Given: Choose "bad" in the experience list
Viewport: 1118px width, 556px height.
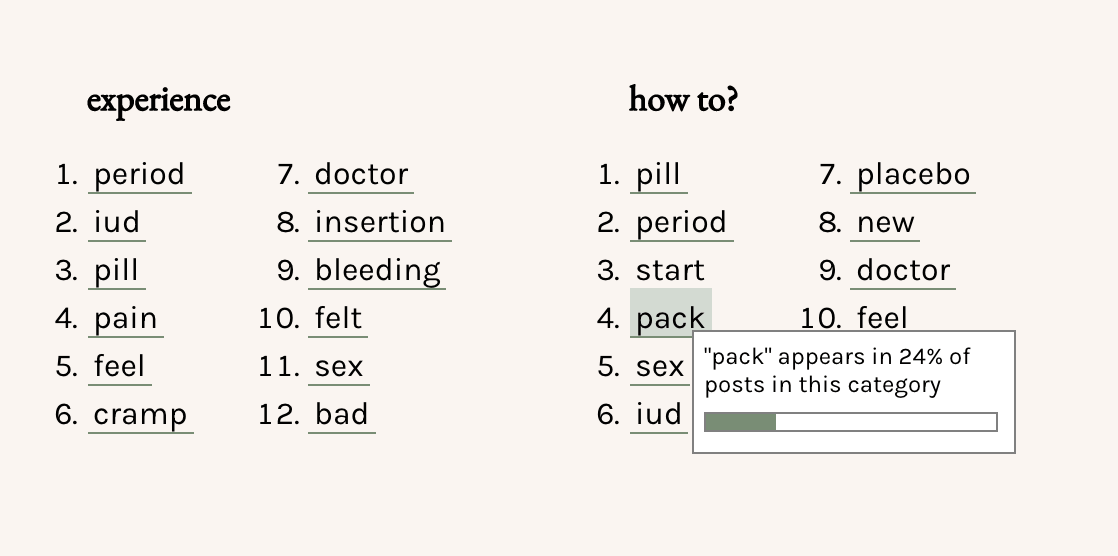Looking at the screenshot, I should click(x=341, y=415).
